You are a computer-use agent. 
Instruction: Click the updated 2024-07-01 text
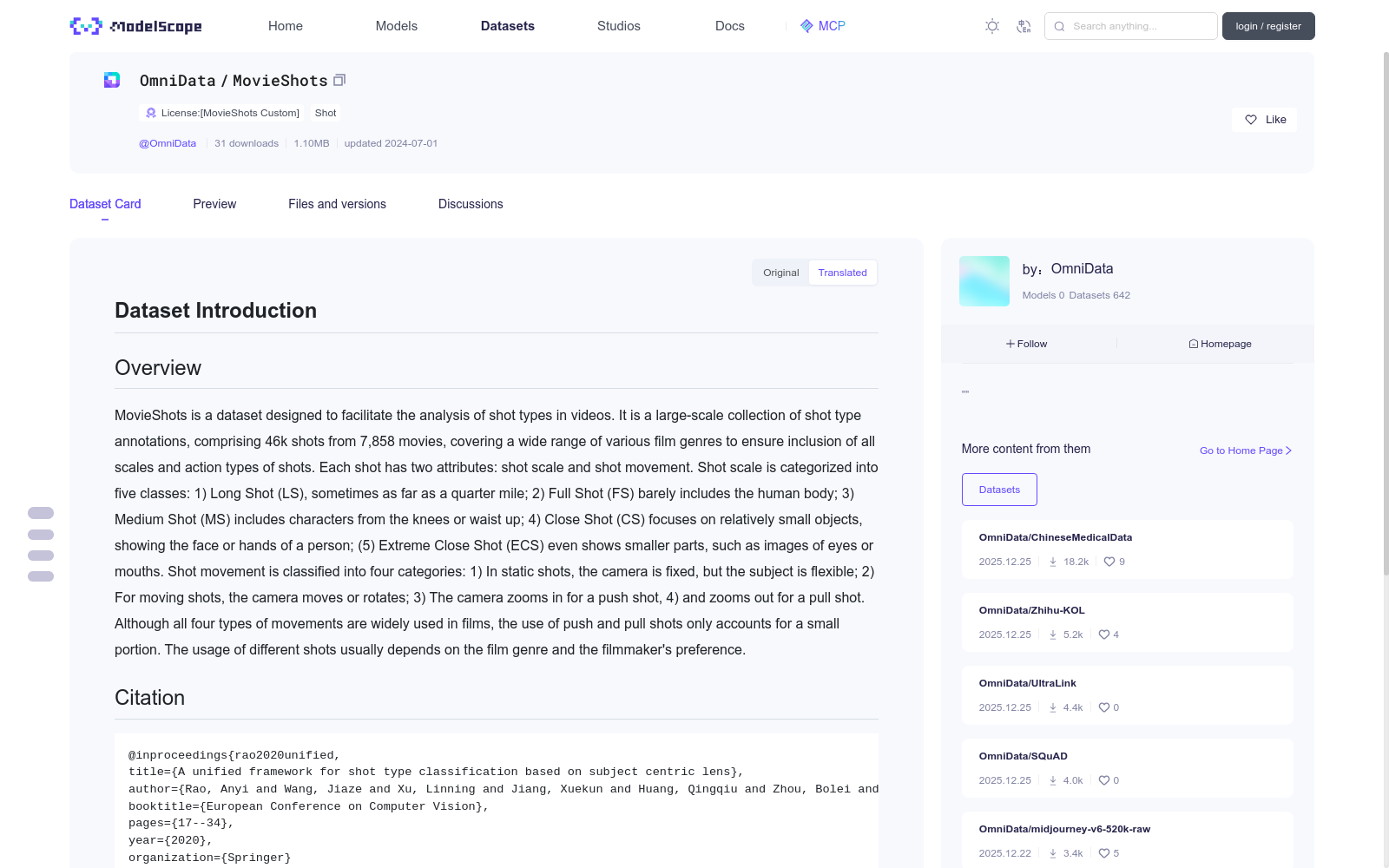391,143
